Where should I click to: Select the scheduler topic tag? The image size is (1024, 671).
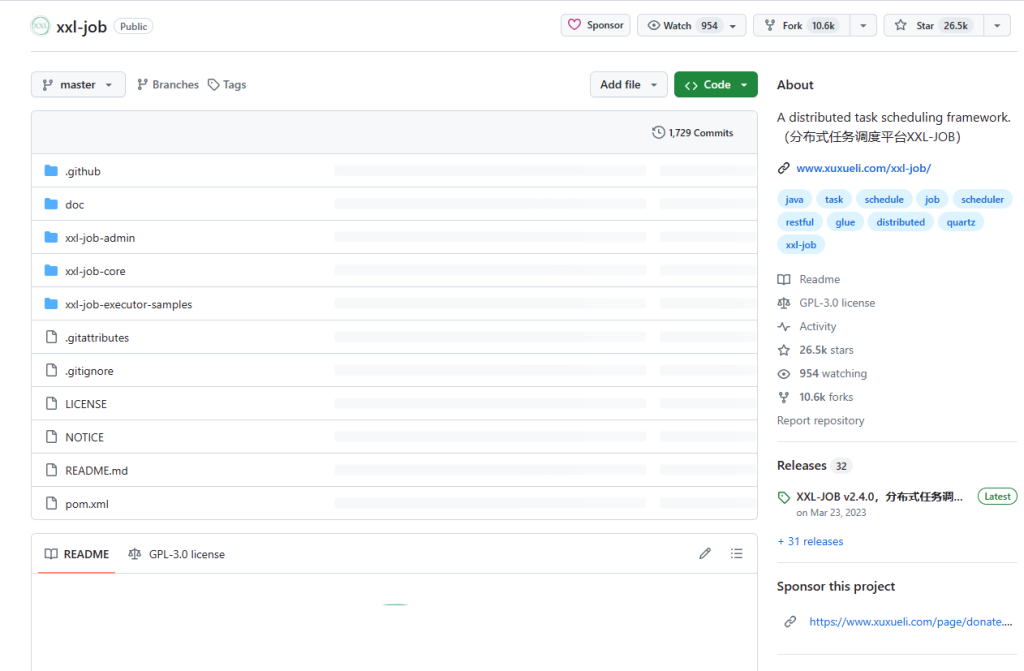[x=982, y=199]
